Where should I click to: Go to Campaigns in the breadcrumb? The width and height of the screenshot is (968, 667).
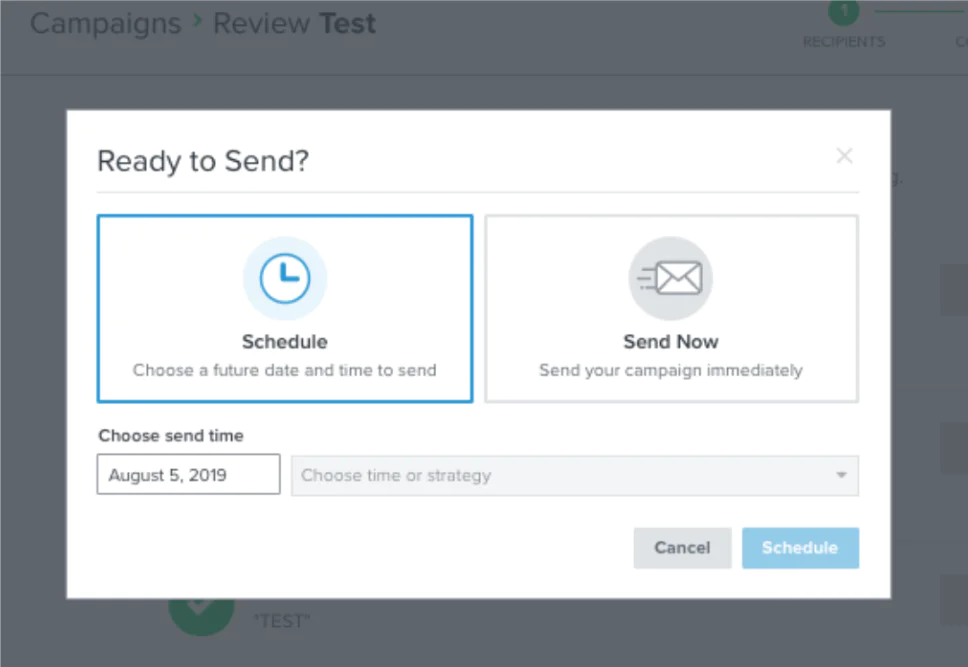pyautogui.click(x=105, y=23)
